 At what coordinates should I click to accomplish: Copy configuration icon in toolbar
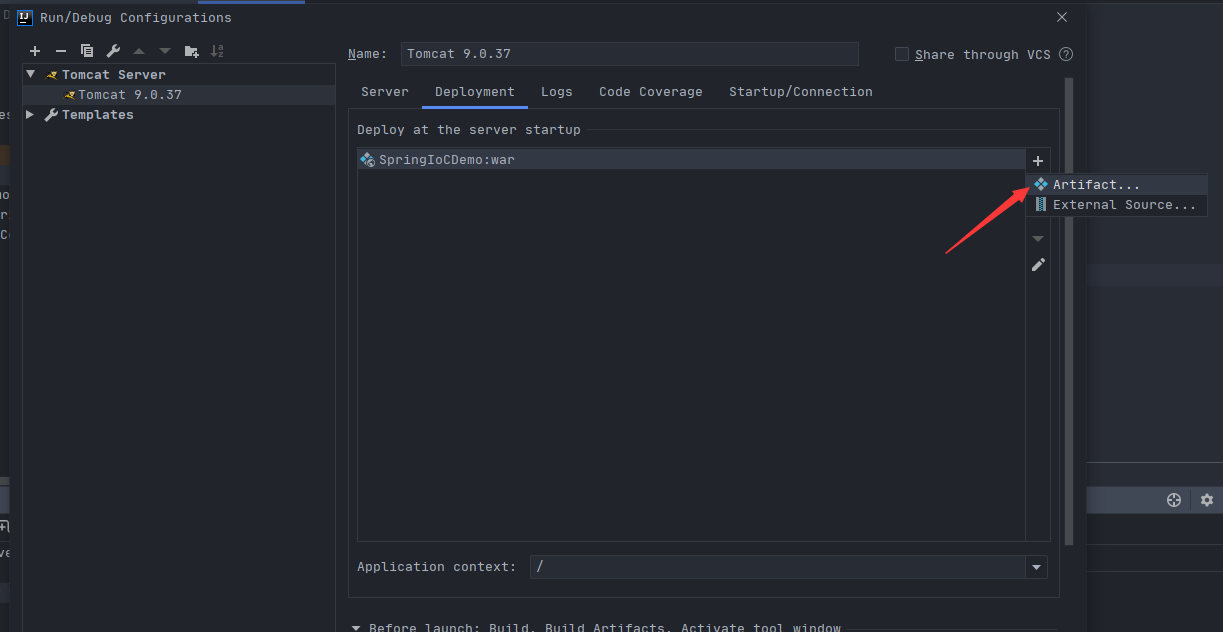[x=87, y=51]
